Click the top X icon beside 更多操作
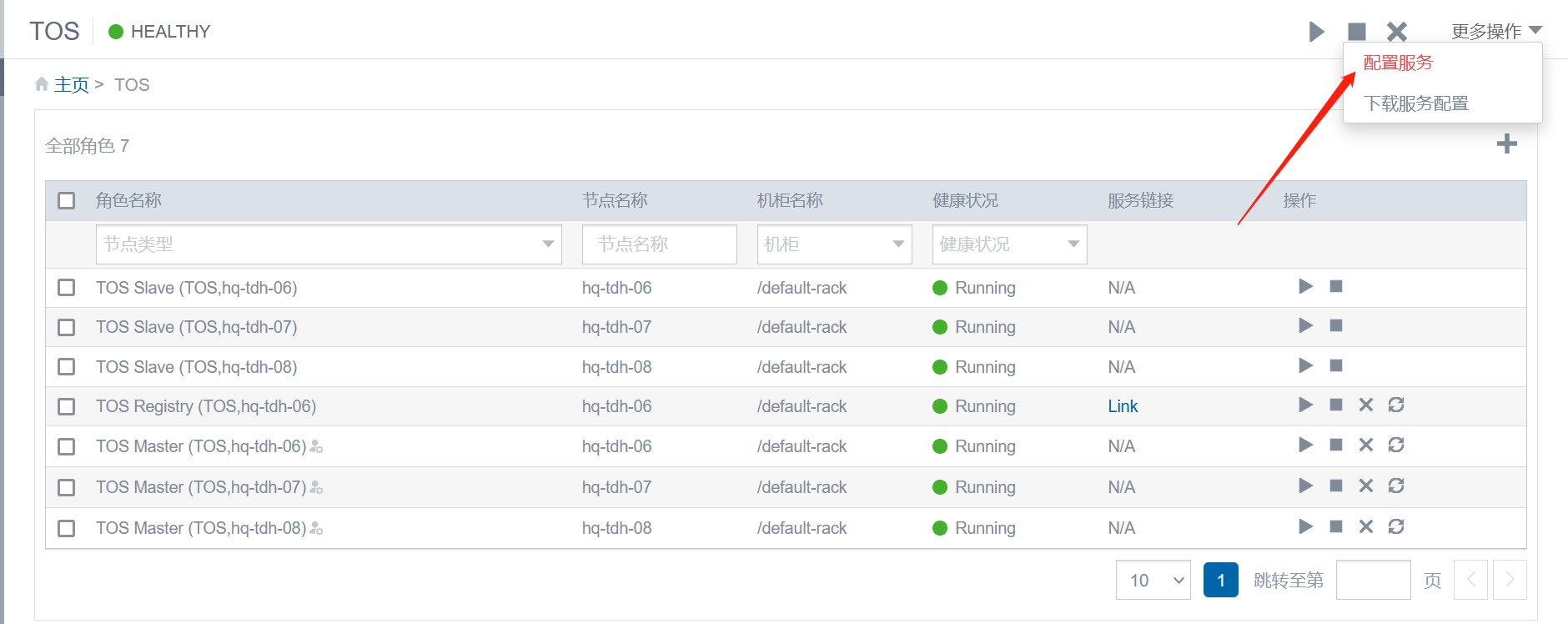Image resolution: width=1568 pixels, height=624 pixels. [x=1397, y=32]
